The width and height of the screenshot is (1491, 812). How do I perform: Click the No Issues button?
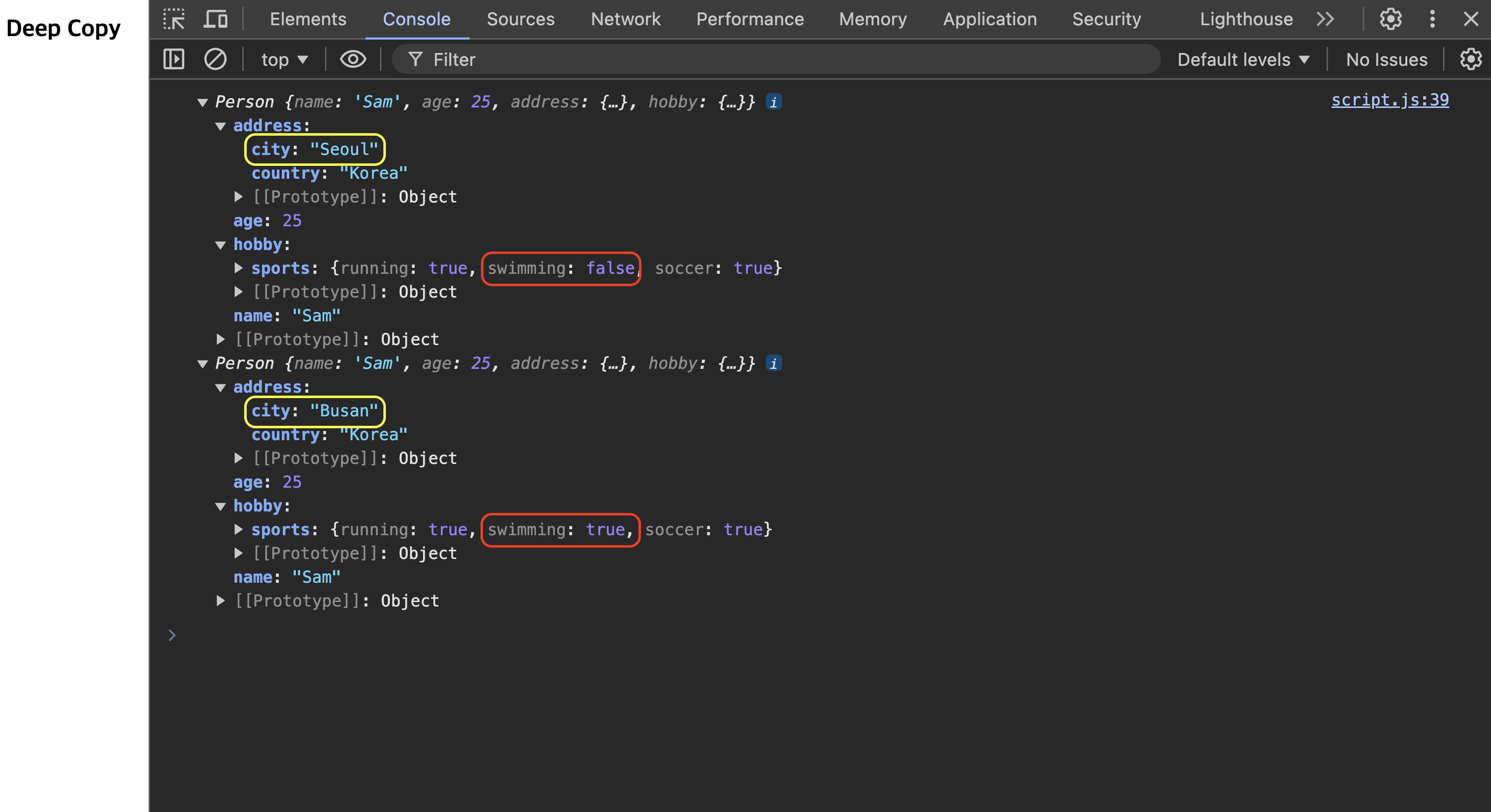pyautogui.click(x=1386, y=59)
